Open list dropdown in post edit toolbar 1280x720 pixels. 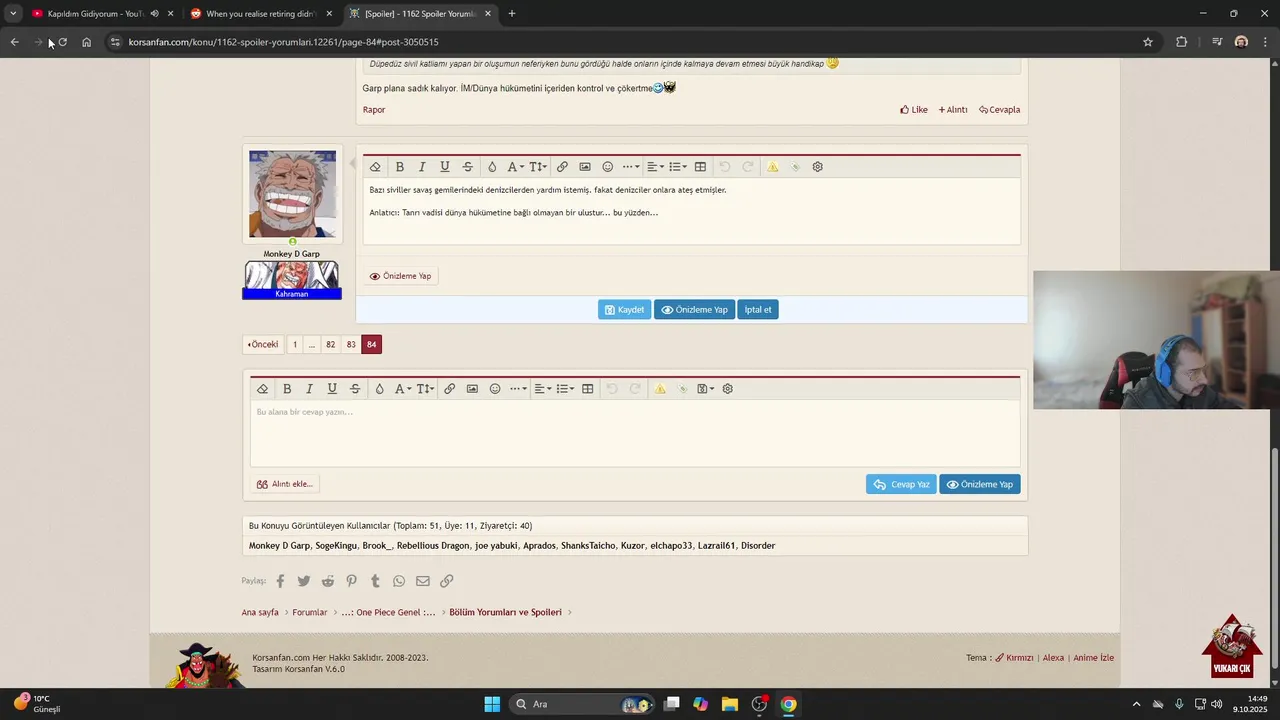pos(678,167)
